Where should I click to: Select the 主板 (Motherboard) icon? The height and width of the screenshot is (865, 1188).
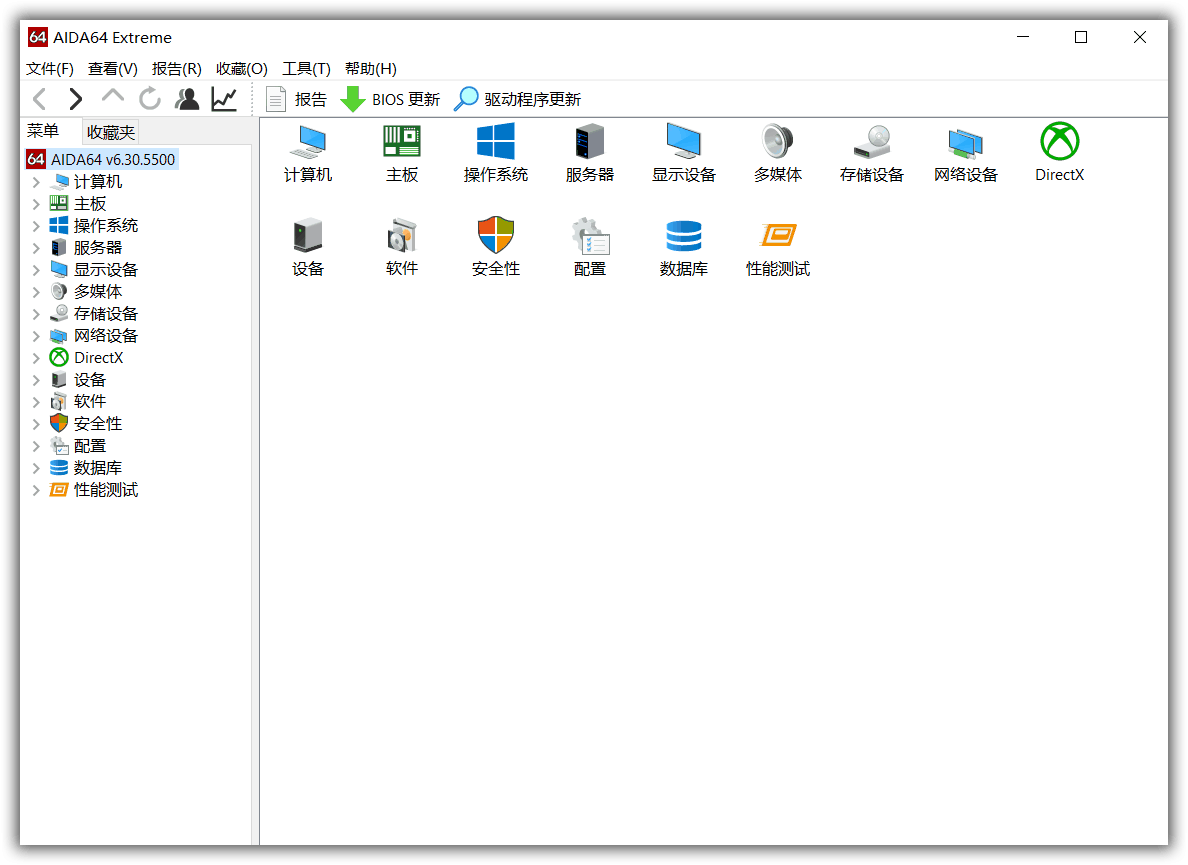401,152
